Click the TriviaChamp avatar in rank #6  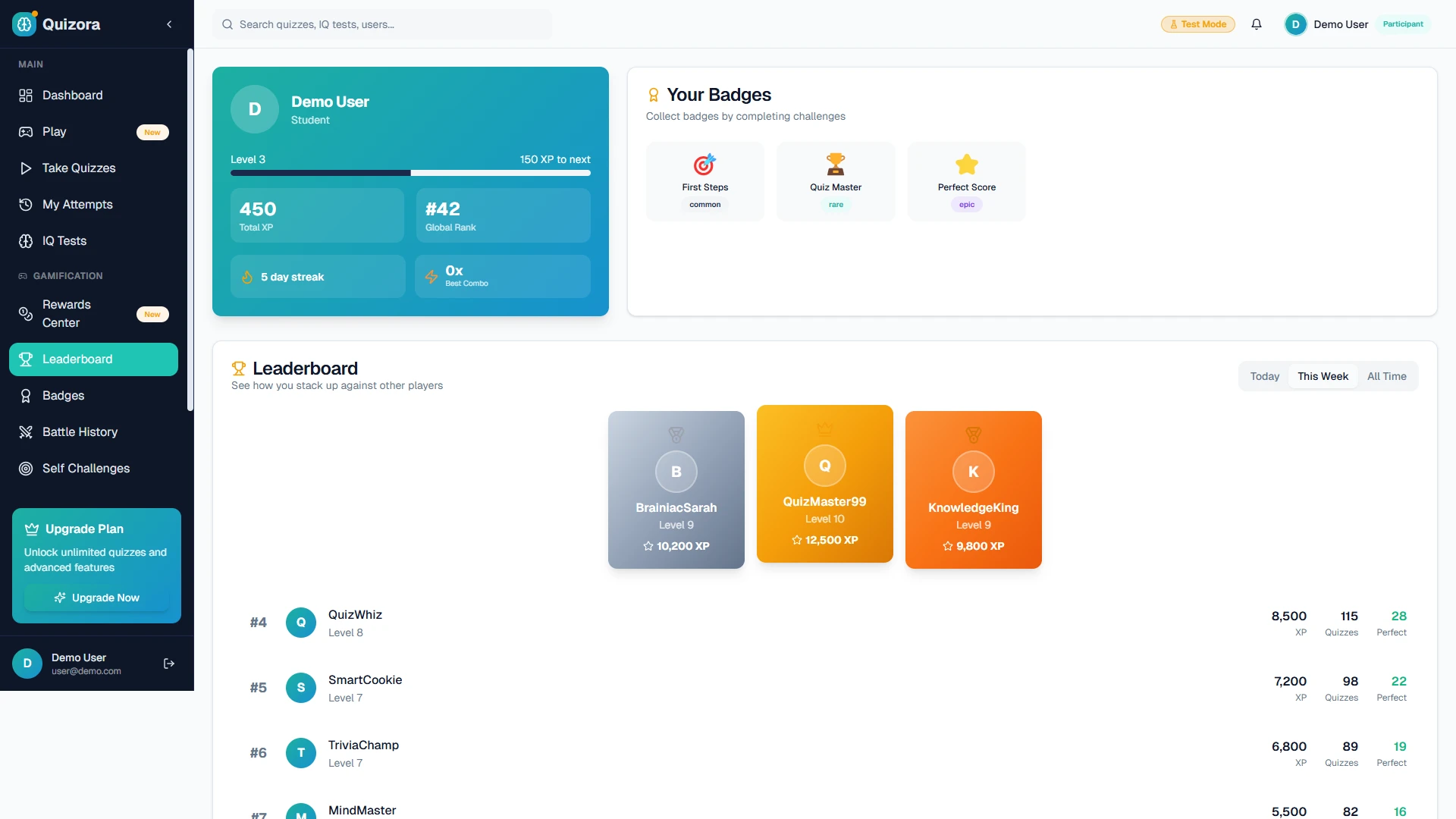(301, 753)
